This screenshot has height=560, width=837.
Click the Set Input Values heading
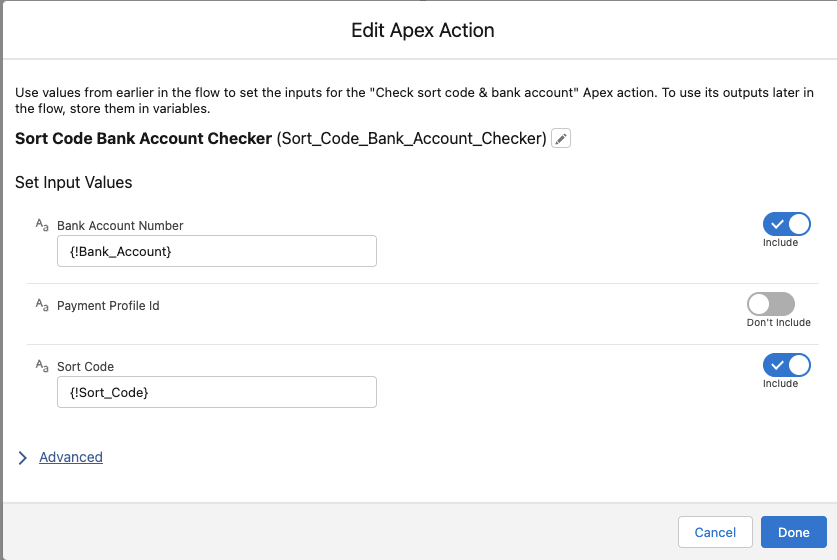[74, 183]
